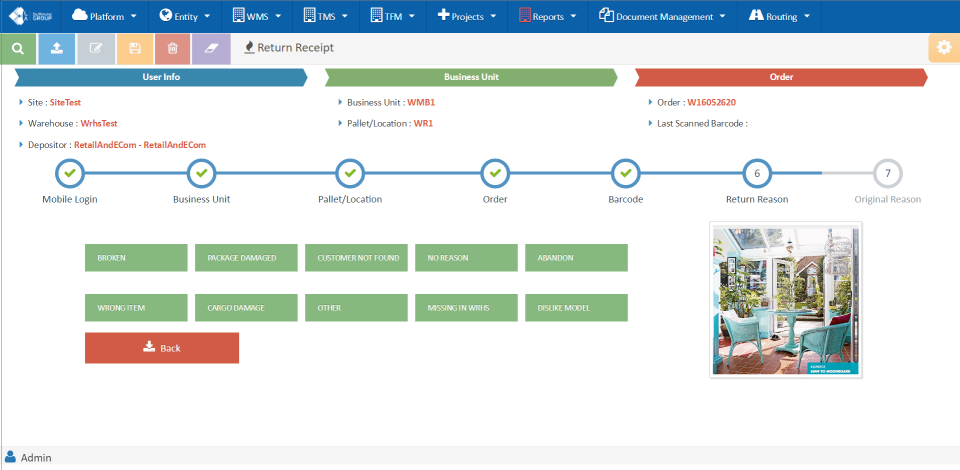Click the blue upload icon button
The width and height of the screenshot is (960, 470).
57,48
